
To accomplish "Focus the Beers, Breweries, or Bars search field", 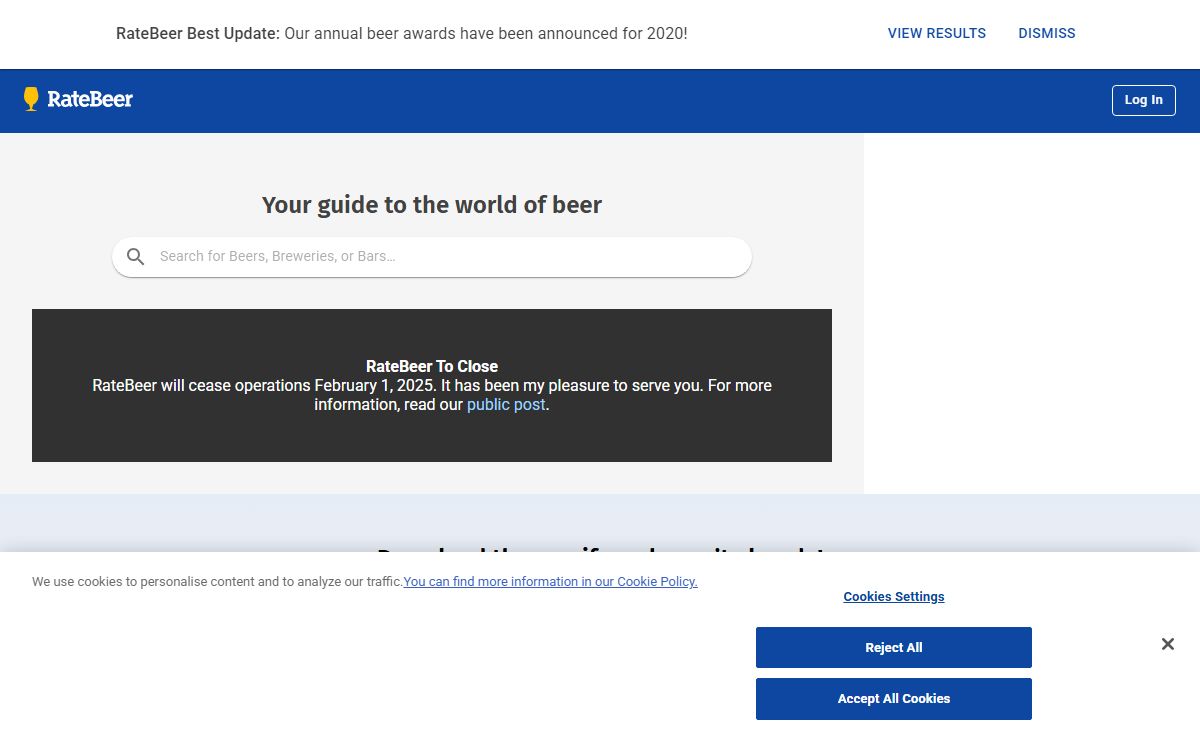I will tap(432, 257).
